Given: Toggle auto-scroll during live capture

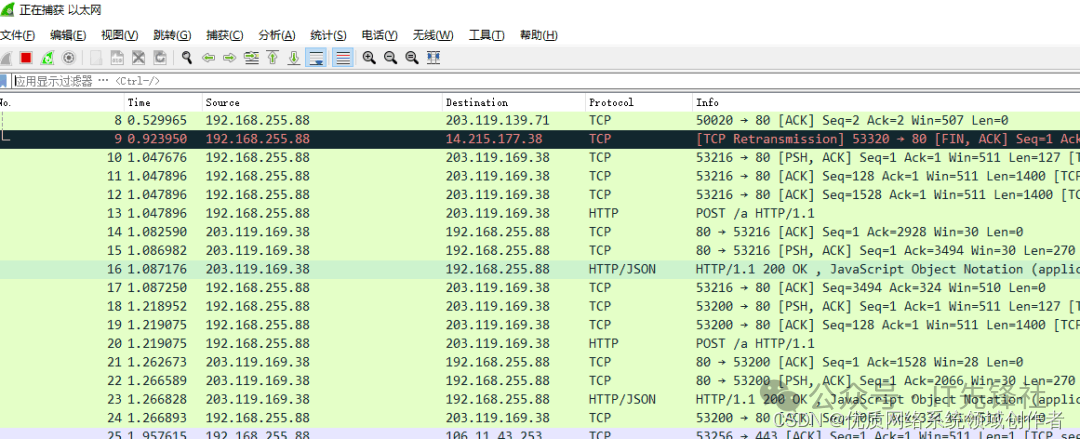Looking at the screenshot, I should (316, 58).
